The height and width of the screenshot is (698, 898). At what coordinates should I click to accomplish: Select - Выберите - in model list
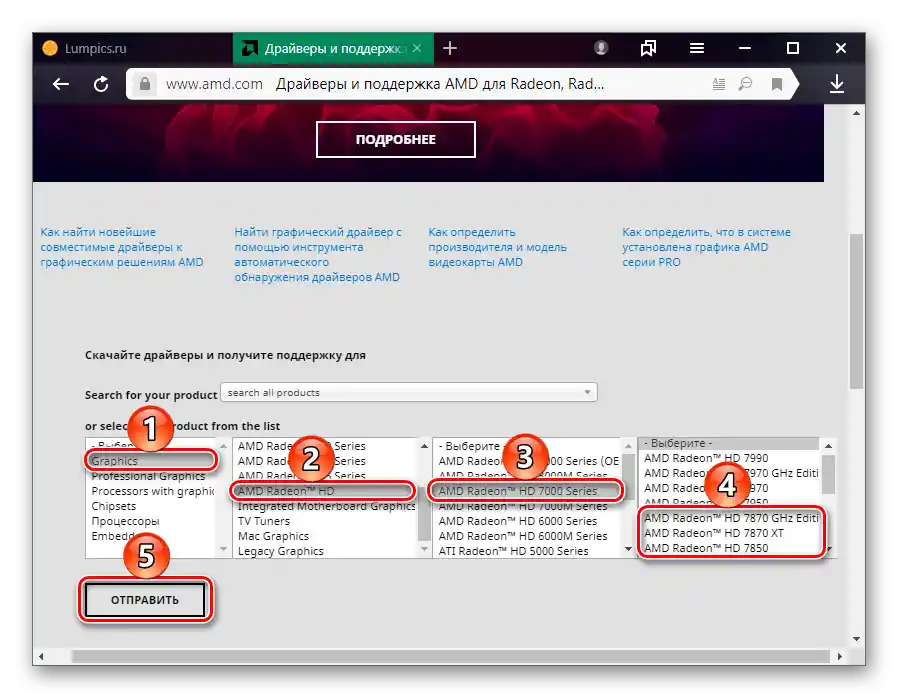point(730,443)
